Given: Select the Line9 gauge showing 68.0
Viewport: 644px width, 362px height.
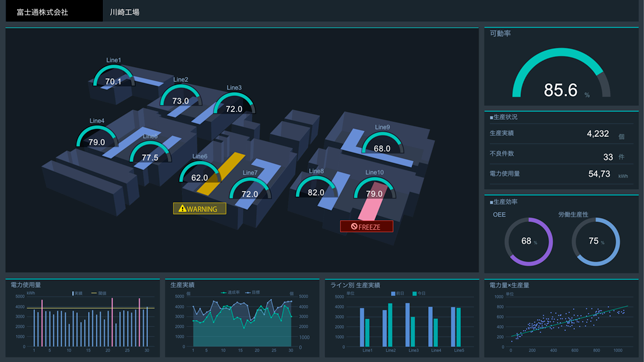Looking at the screenshot, I should [382, 143].
